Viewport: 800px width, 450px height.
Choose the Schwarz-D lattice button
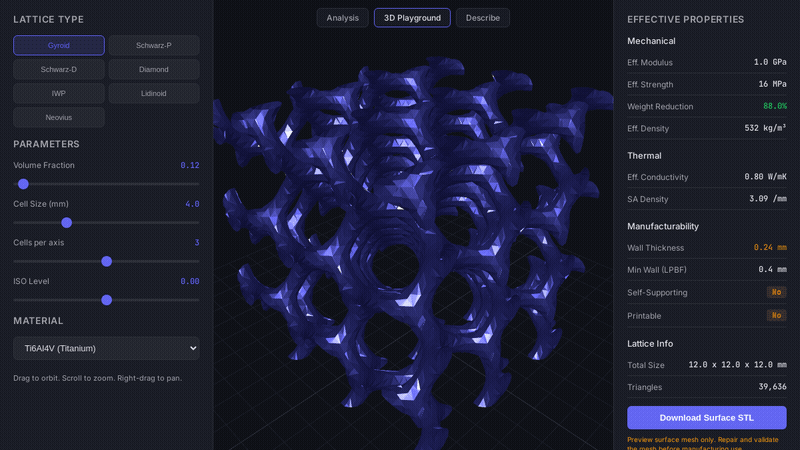pyautogui.click(x=59, y=69)
